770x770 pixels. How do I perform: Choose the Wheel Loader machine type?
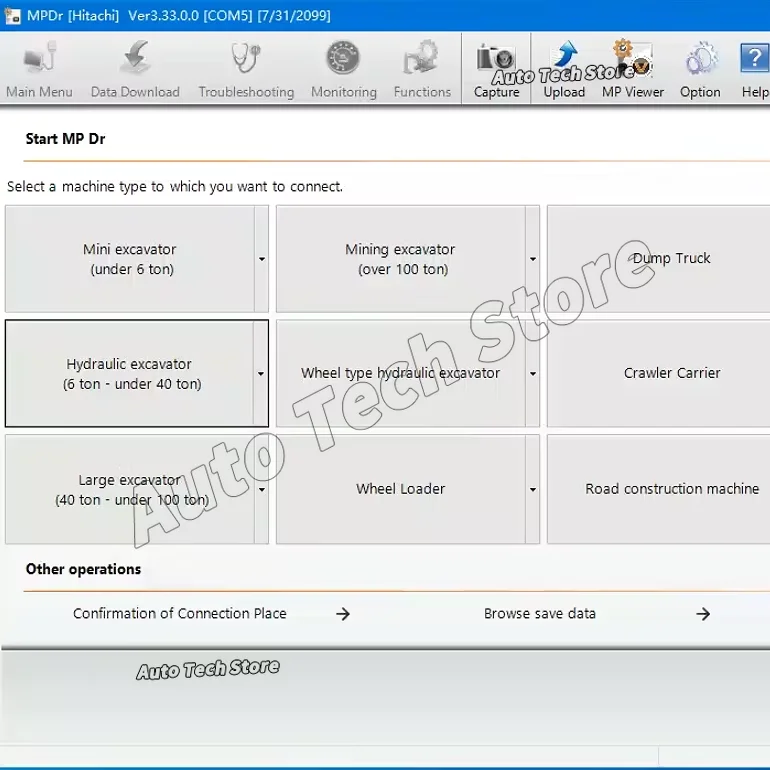coord(400,489)
